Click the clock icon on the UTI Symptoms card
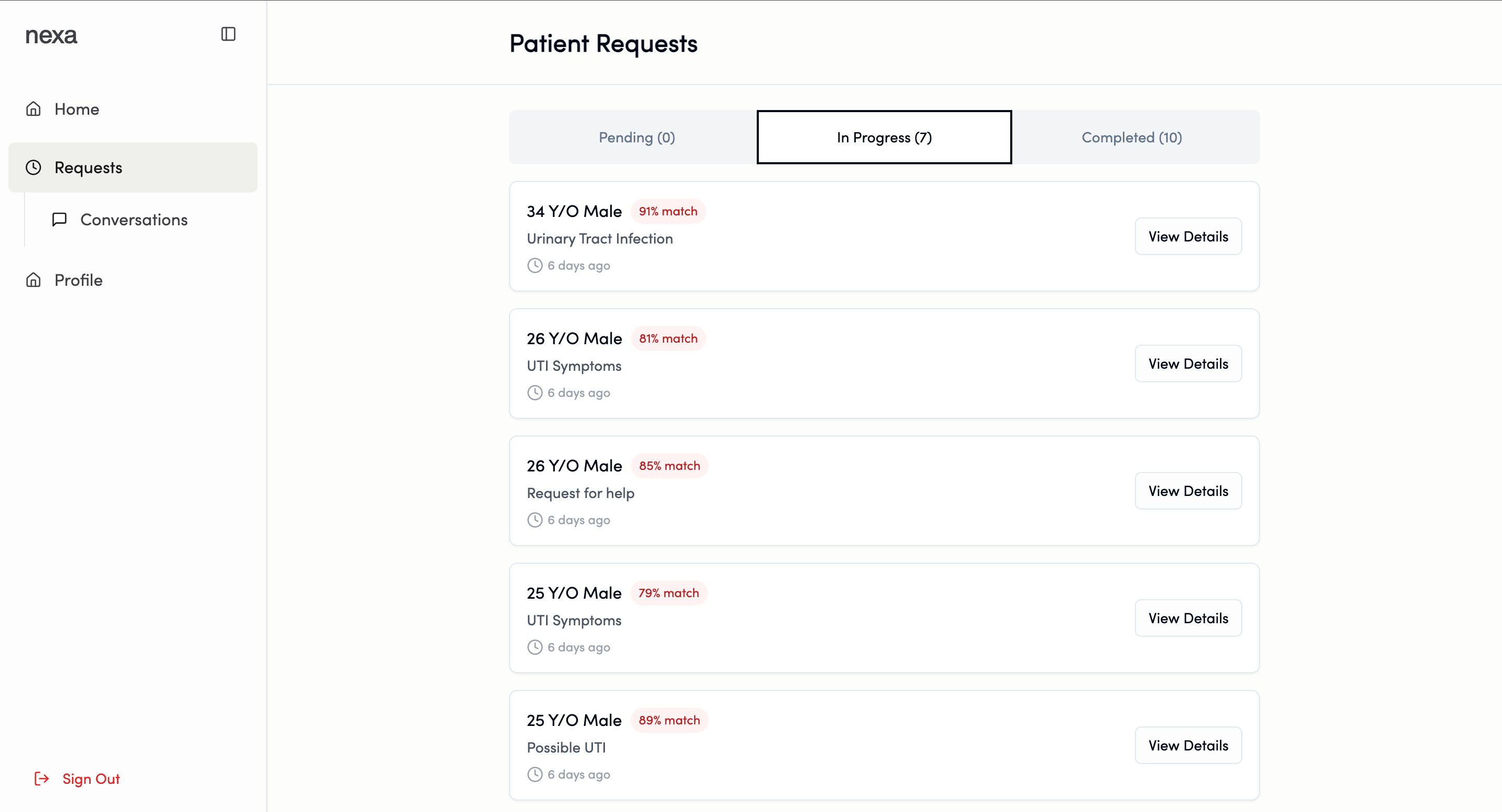This screenshot has height=812, width=1502. [535, 392]
